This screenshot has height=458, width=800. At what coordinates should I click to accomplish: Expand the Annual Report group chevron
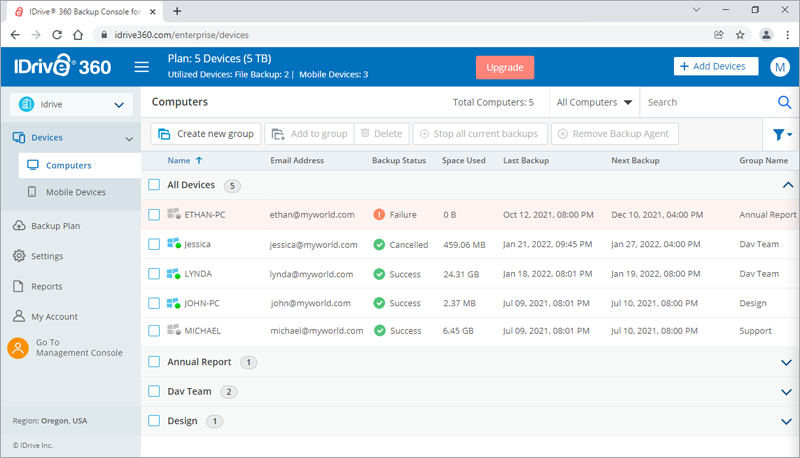pos(786,363)
